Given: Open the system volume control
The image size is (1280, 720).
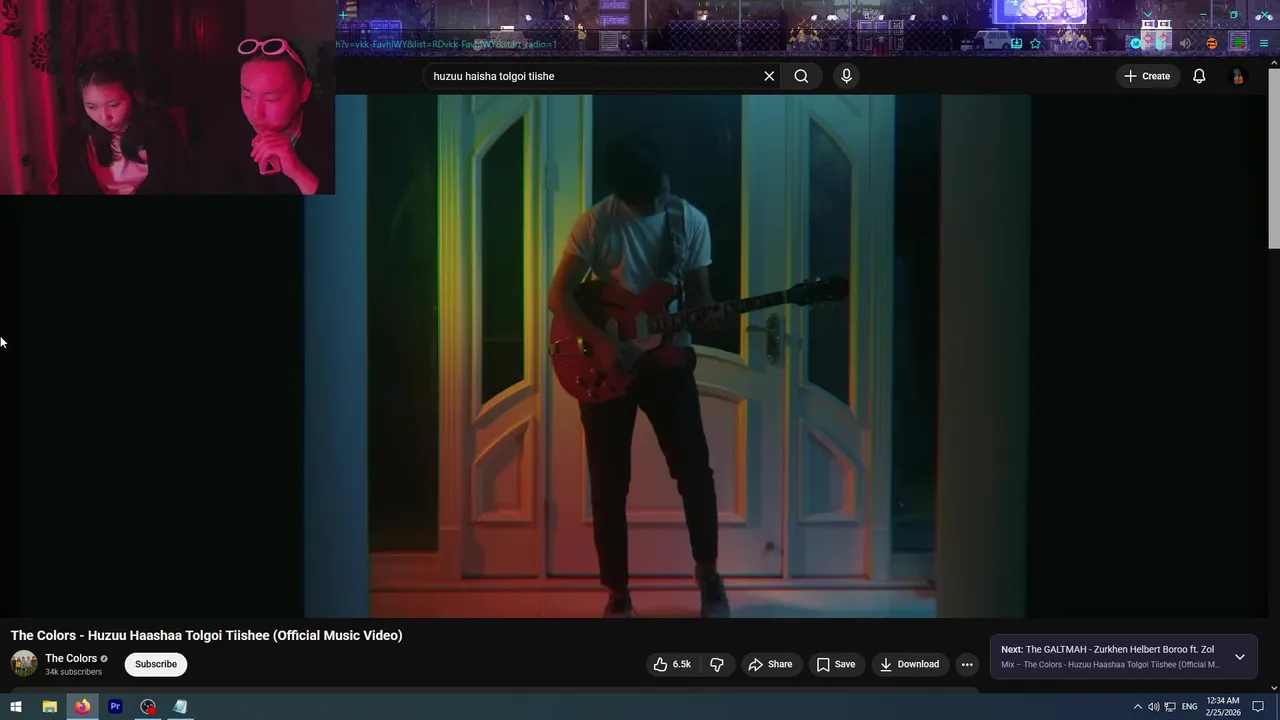Looking at the screenshot, I should (1153, 707).
